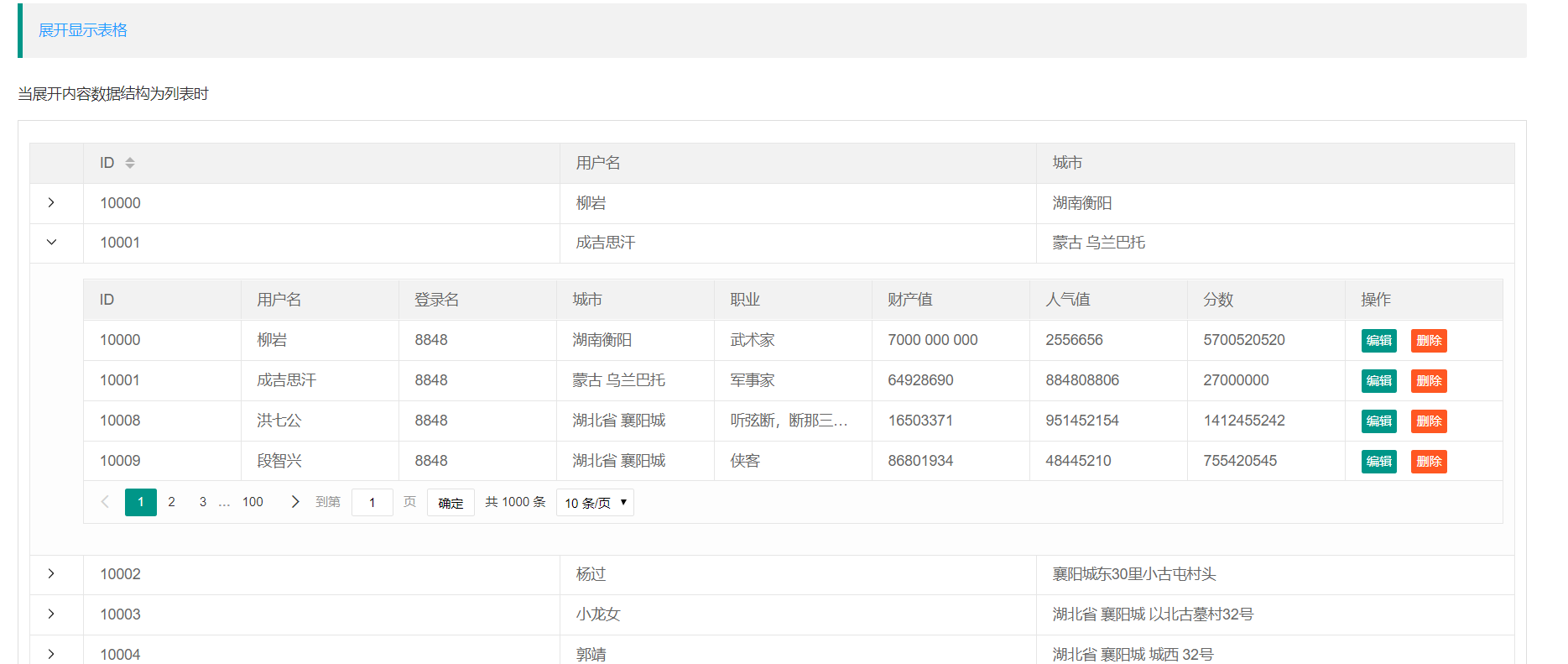Click 编辑 button for 柳岩 row

coord(1378,341)
